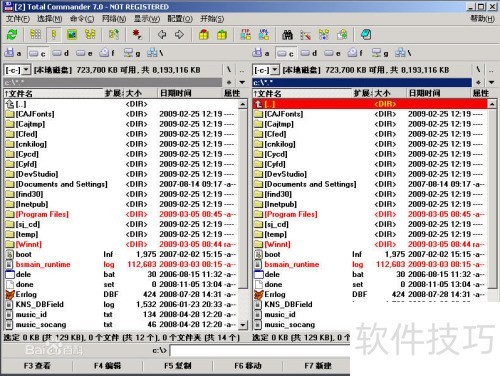Viewport: 500px width, 376px height.
Task: Click the F5 复制 button
Action: pyautogui.click(x=178, y=366)
